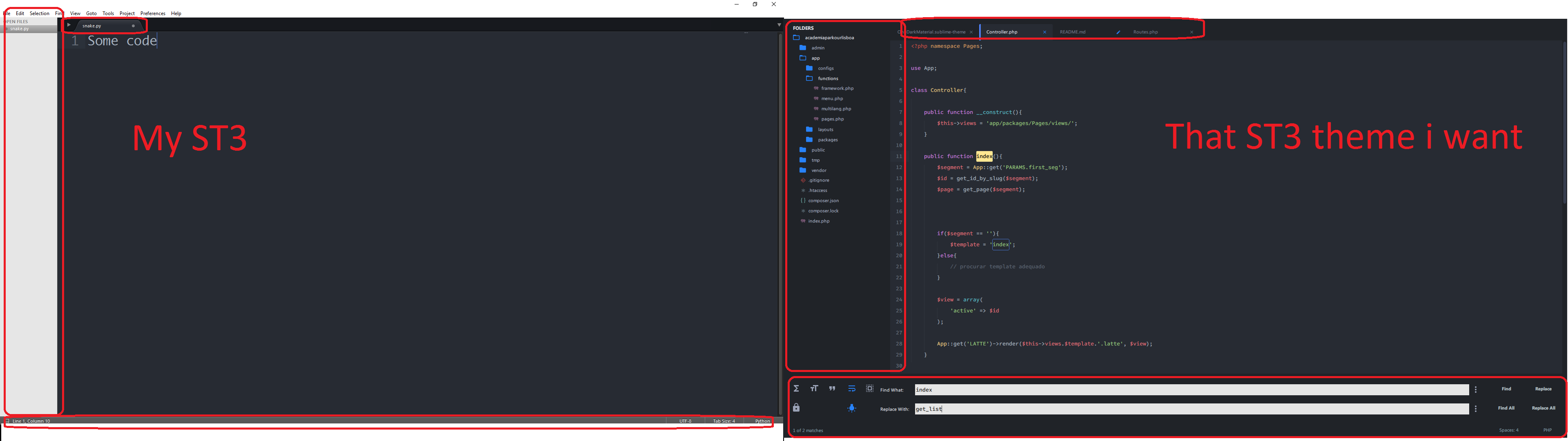Click the Find What input field
The image size is (1568, 441).
(1191, 390)
